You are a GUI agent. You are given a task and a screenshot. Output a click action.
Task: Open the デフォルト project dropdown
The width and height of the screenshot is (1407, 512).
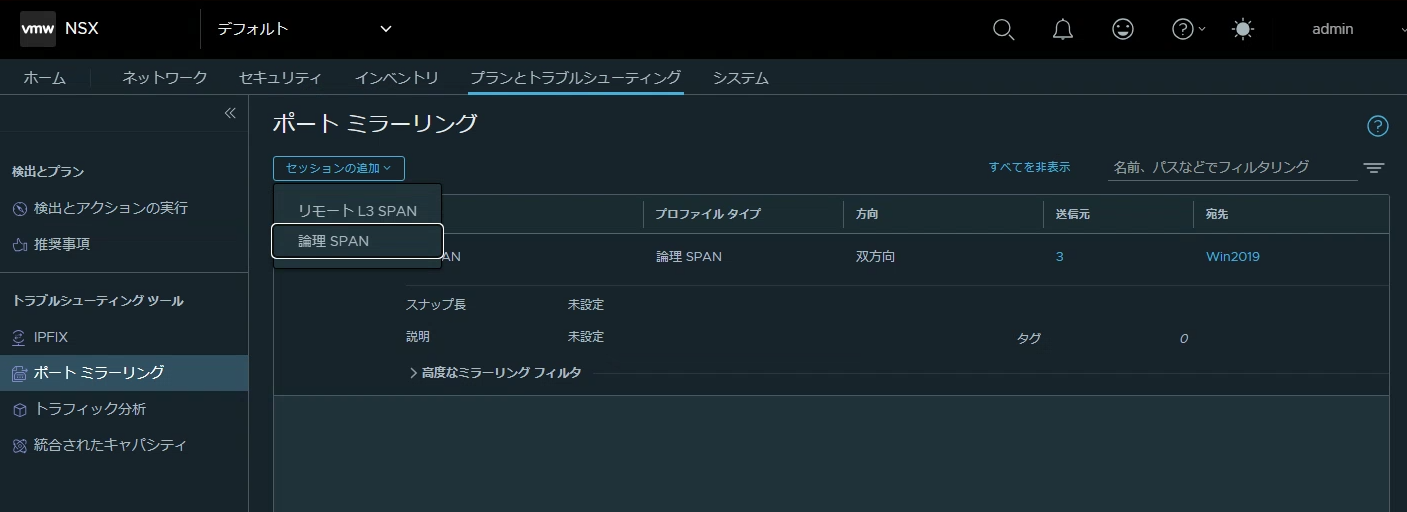[304, 29]
